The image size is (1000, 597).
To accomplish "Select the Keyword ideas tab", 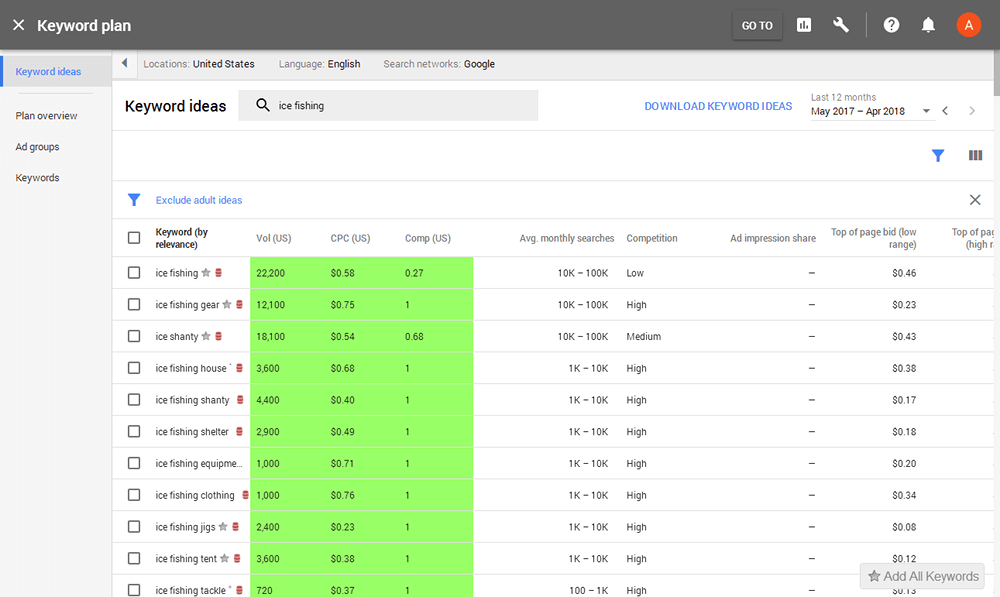I will pos(56,71).
